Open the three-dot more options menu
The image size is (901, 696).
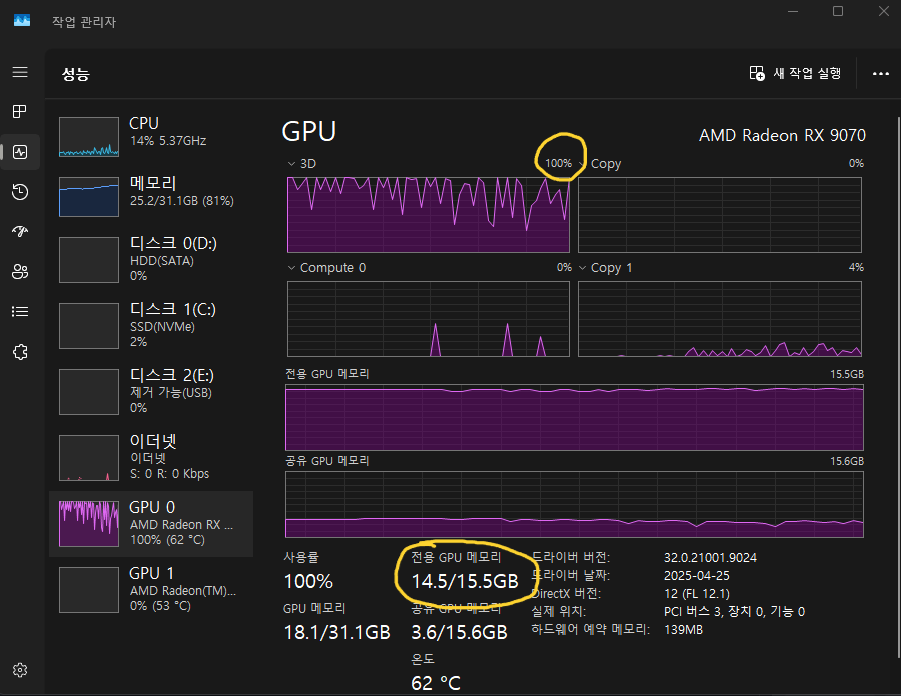click(880, 74)
